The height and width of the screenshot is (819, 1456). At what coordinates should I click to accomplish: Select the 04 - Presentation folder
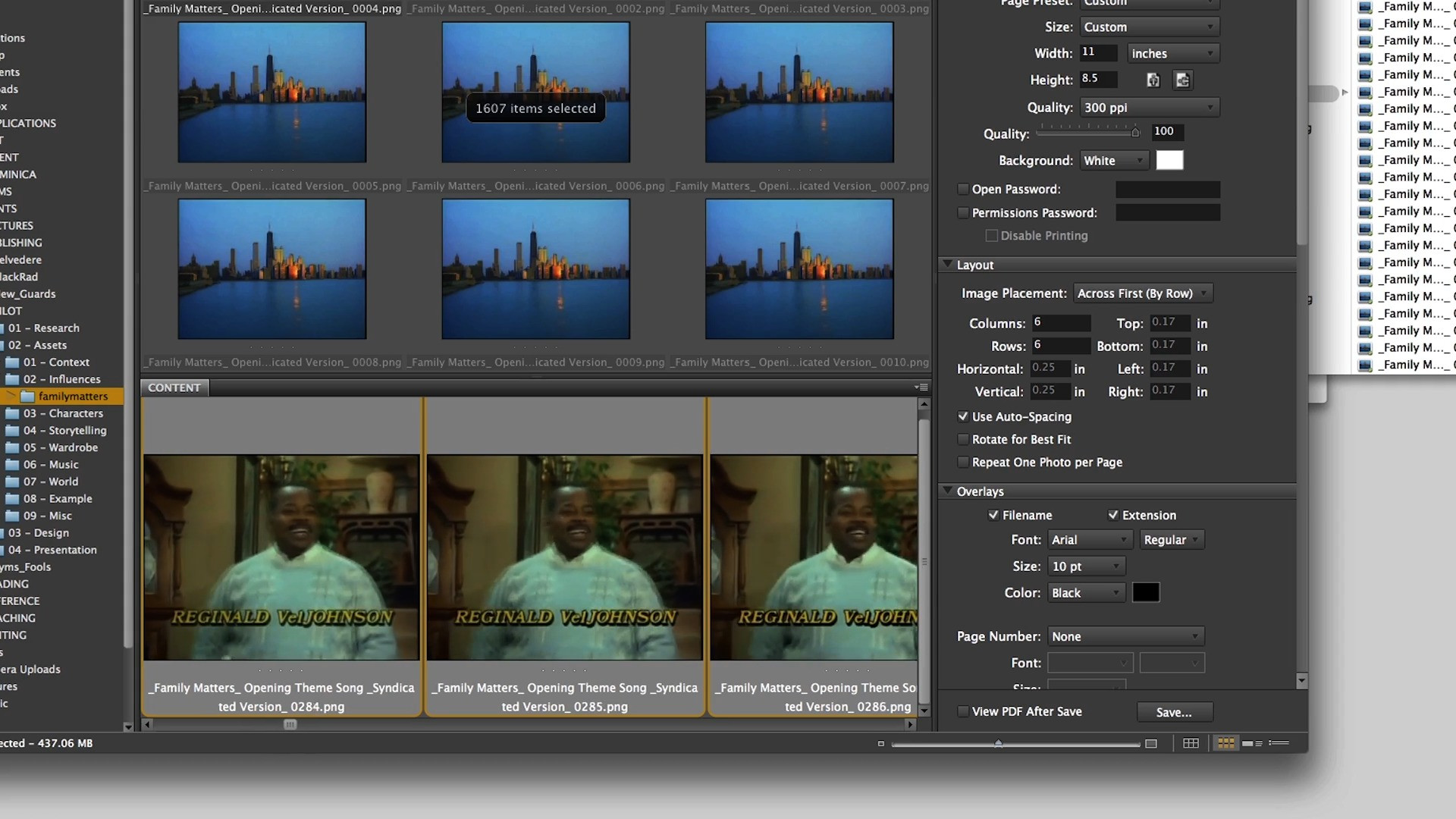coord(52,550)
